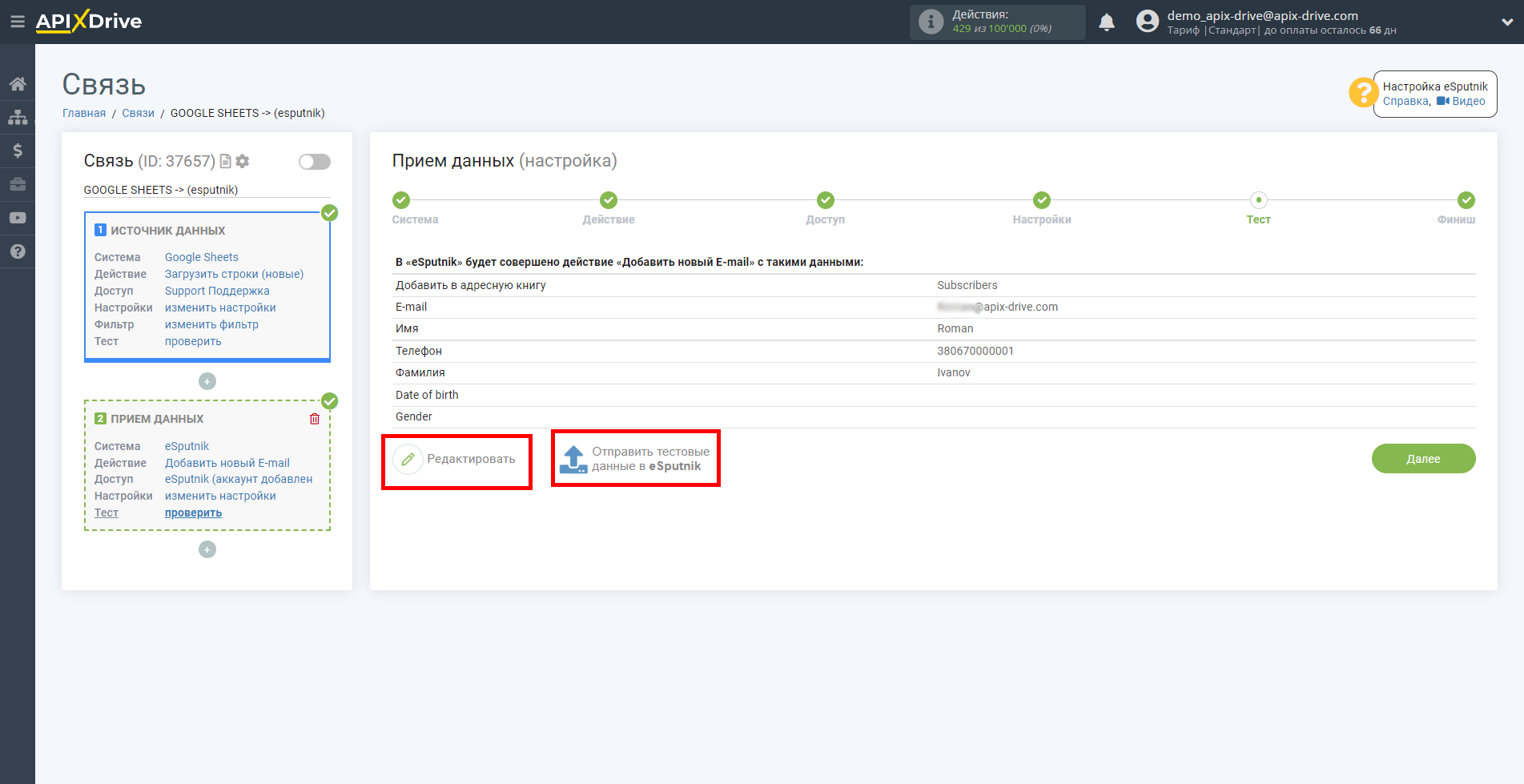The image size is (1524, 784).
Task: Delete the ПРИЕМ ДАННЫХ block with trash icon
Action: click(315, 419)
